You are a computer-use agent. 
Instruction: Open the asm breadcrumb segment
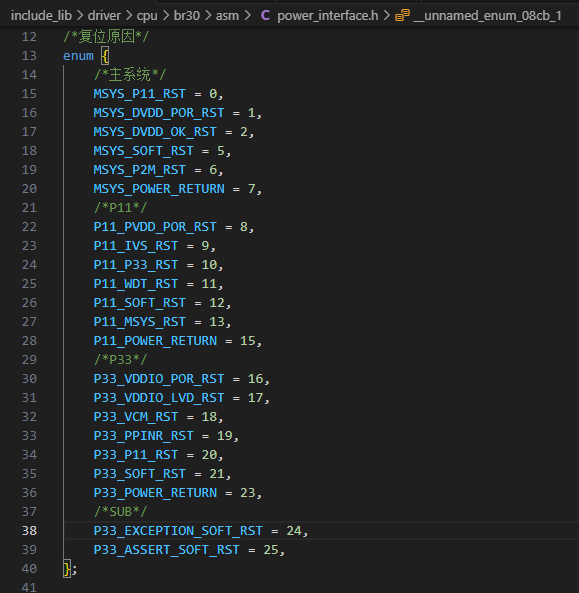tap(227, 16)
